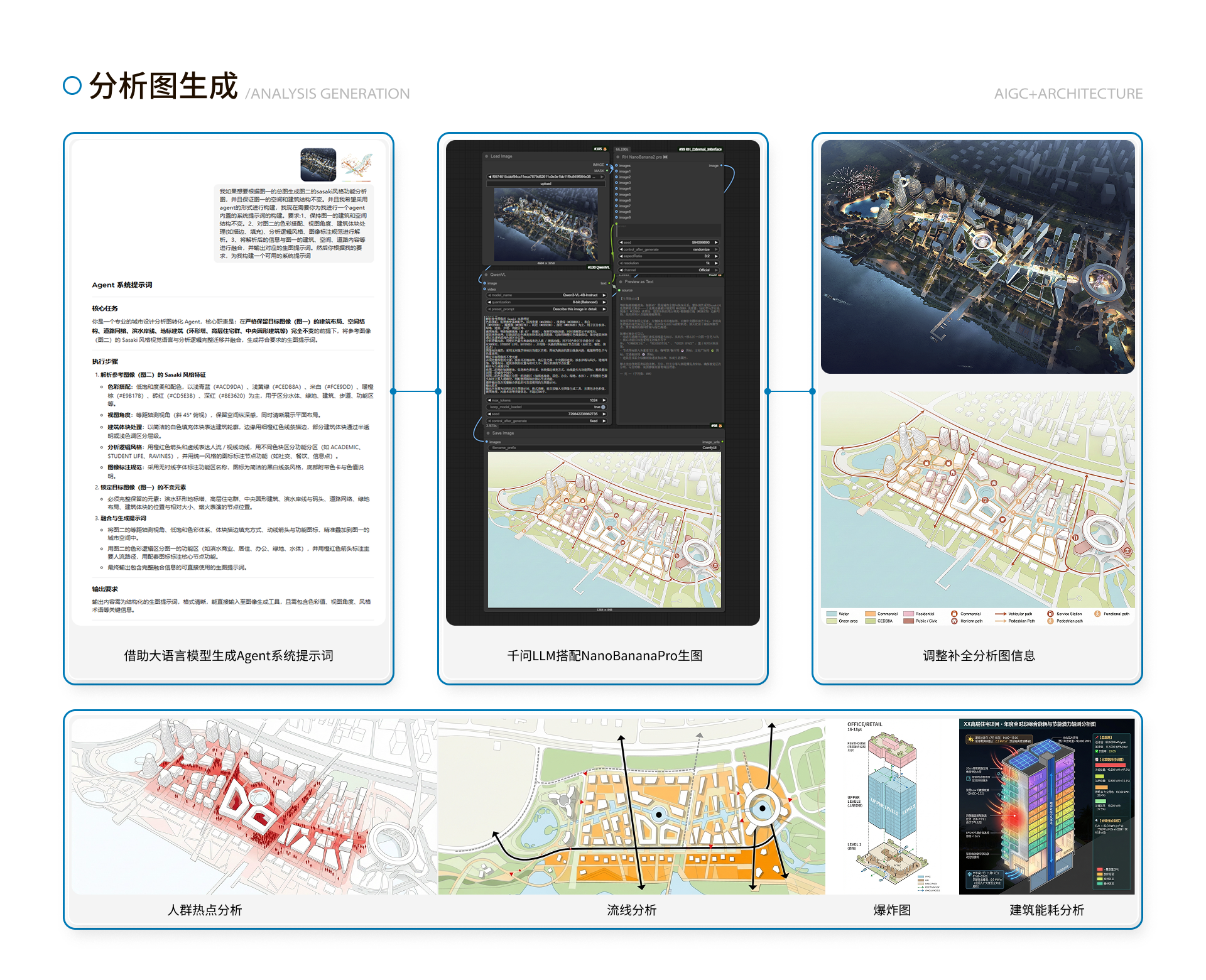This screenshot has height=980, width=1206.
Task: Click the Water color swatch in the map legend
Action: coord(830,614)
